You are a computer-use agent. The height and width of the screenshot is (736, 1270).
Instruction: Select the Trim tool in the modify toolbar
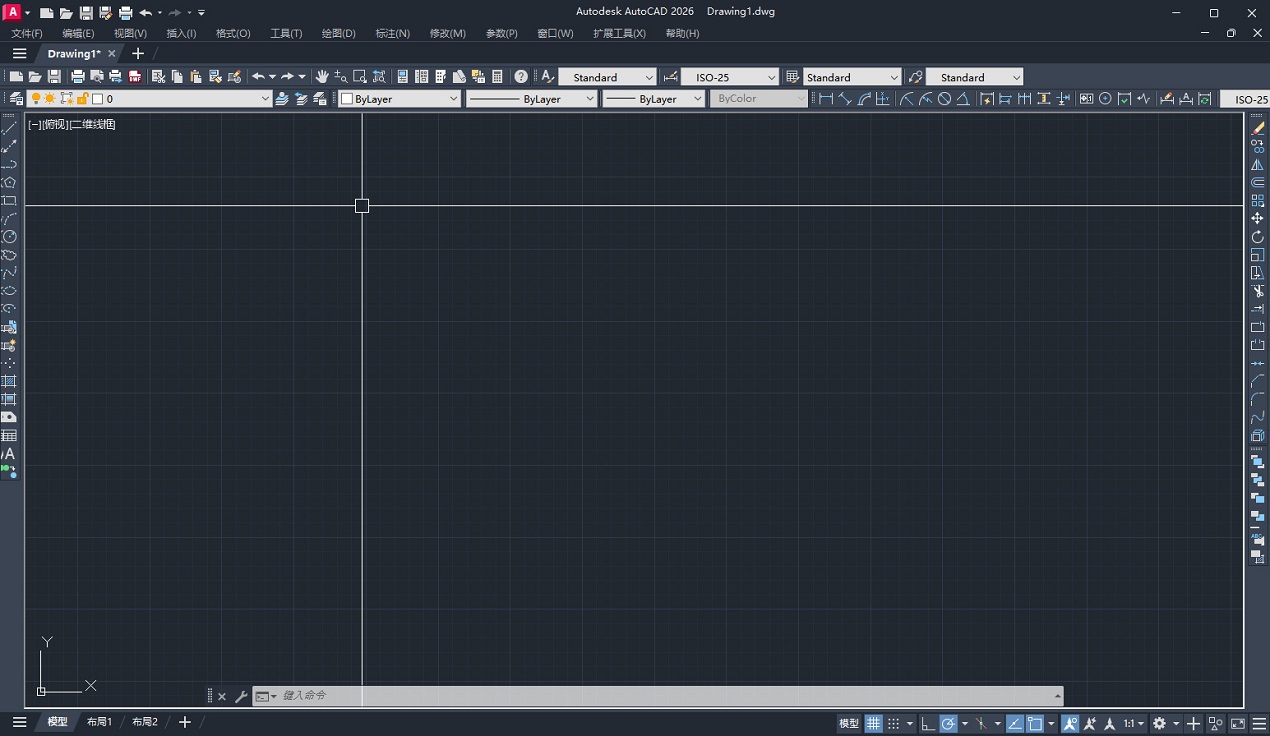coord(1258,291)
